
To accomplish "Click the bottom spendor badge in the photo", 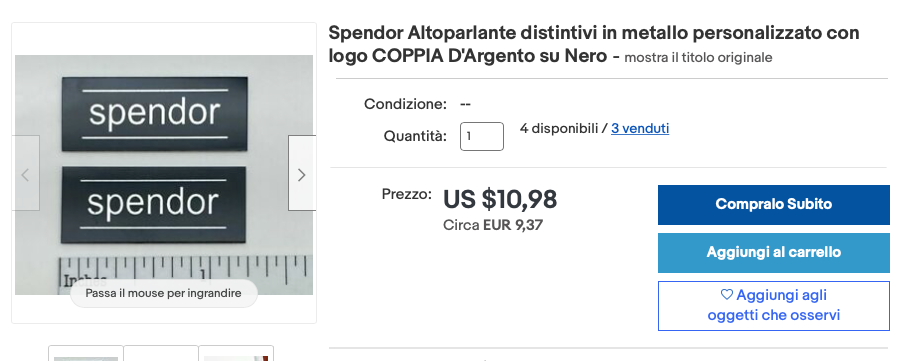I will tap(153, 204).
